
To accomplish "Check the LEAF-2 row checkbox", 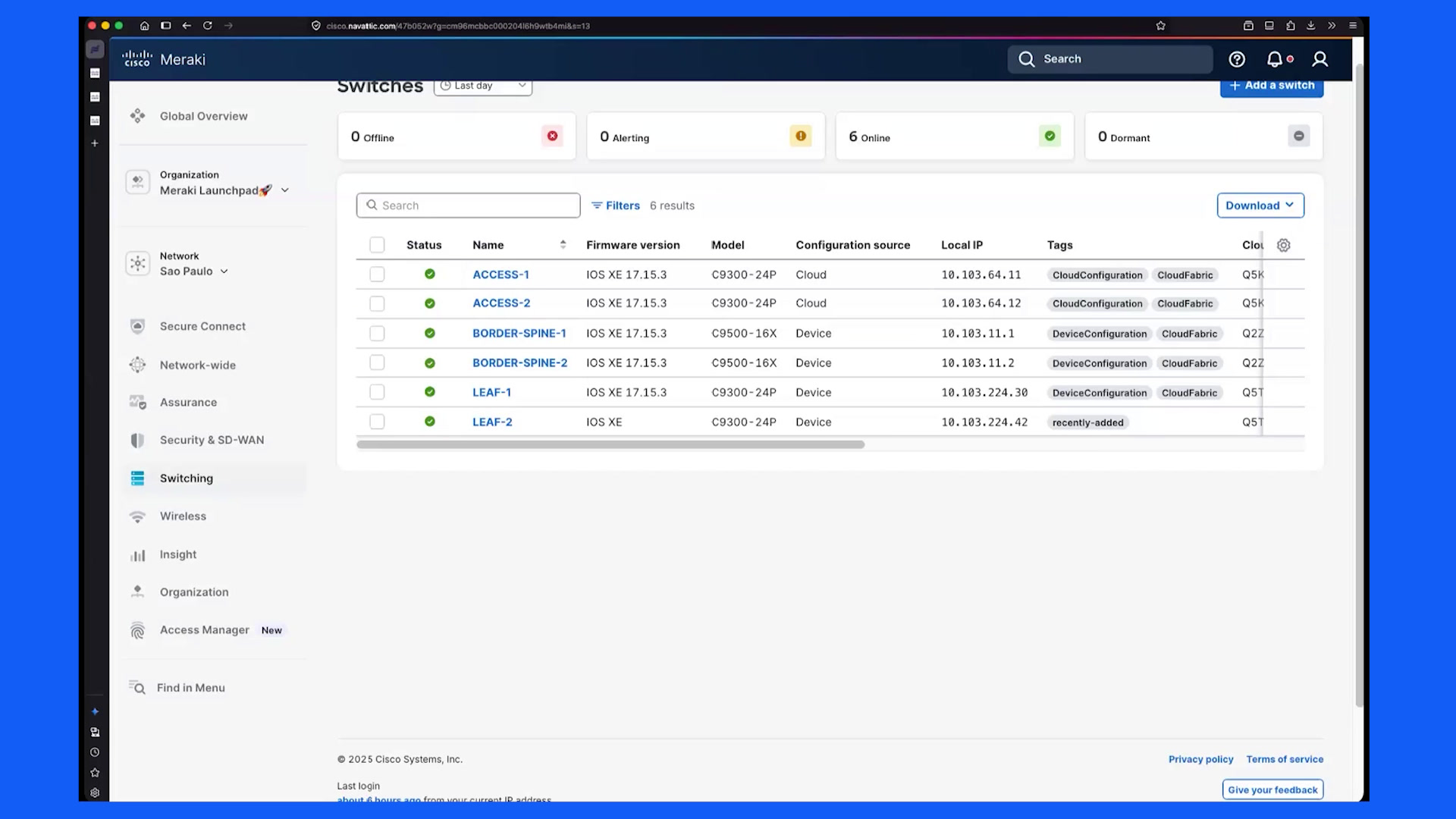I will 377,422.
